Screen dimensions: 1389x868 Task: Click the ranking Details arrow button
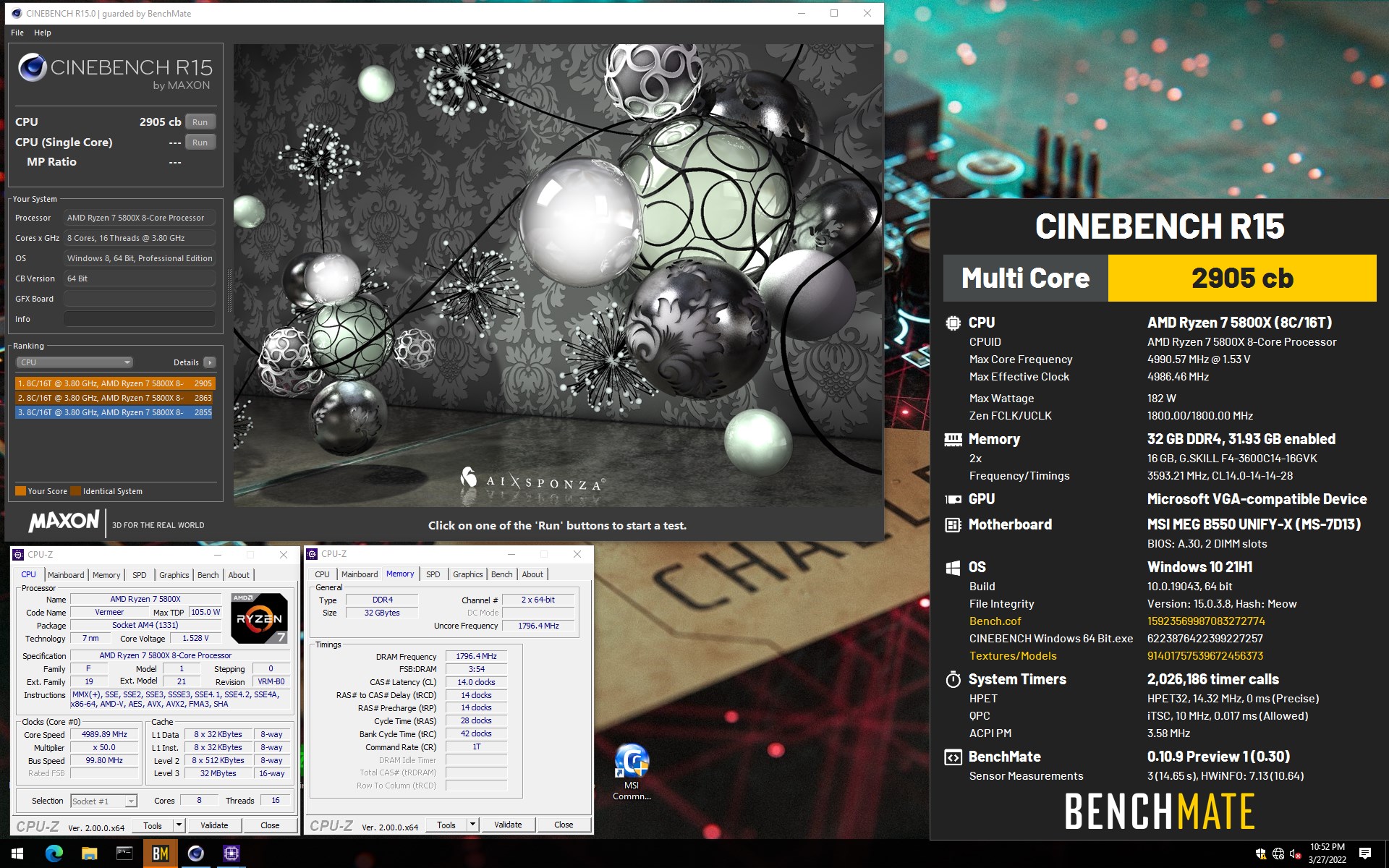(209, 362)
